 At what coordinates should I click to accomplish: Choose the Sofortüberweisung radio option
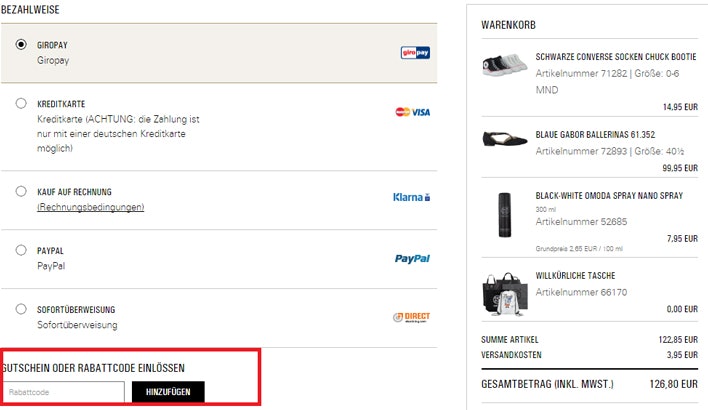click(21, 309)
